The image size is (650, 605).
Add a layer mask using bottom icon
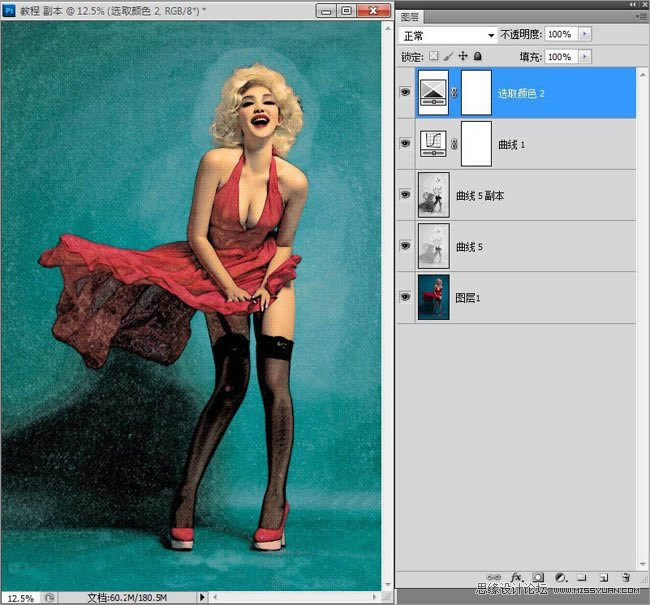(x=538, y=577)
